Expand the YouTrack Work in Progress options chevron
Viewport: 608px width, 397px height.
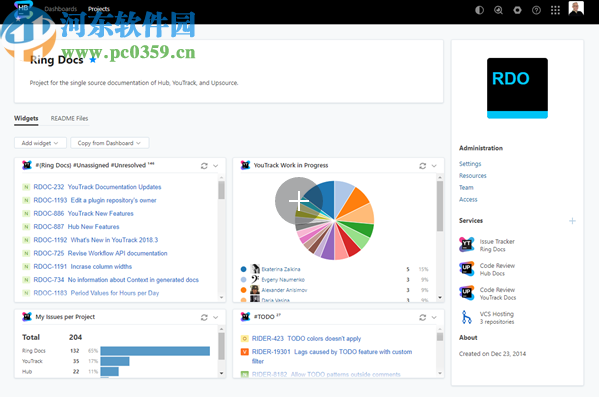[x=434, y=166]
